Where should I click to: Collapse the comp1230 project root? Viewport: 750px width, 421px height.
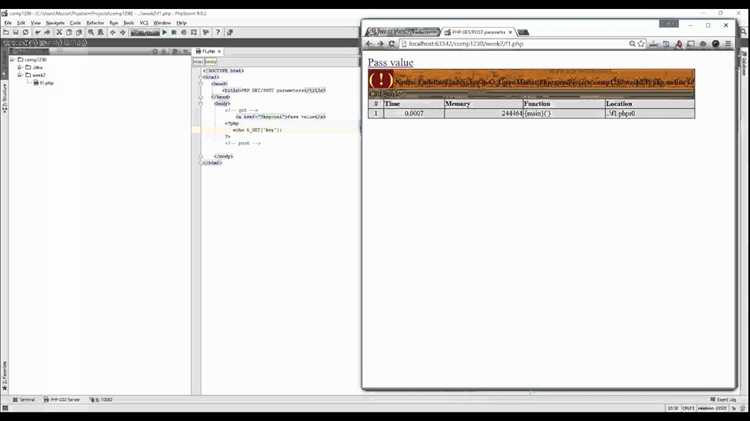click(x=13, y=60)
